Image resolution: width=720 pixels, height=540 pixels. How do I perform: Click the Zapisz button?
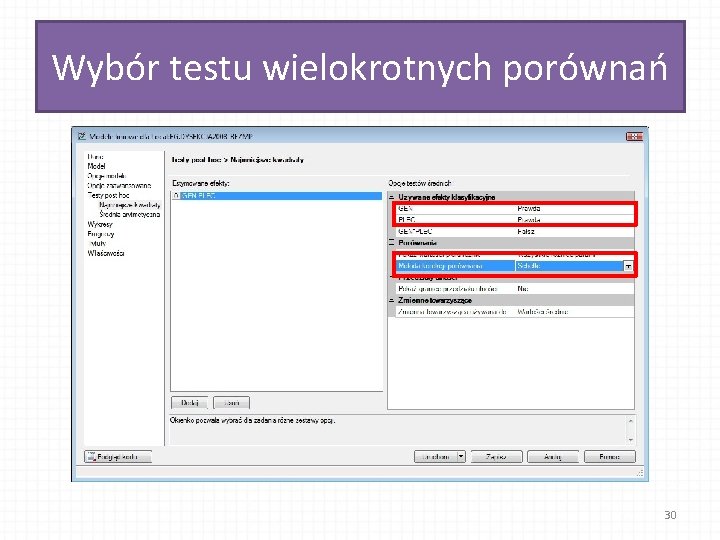(x=496, y=457)
